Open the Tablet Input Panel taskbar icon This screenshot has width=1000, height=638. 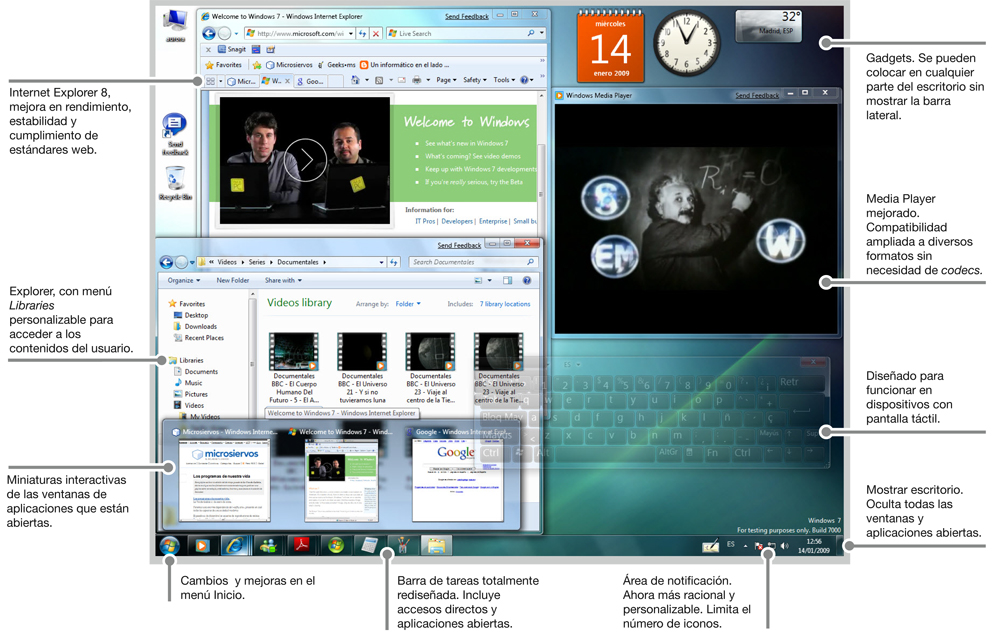click(x=710, y=546)
